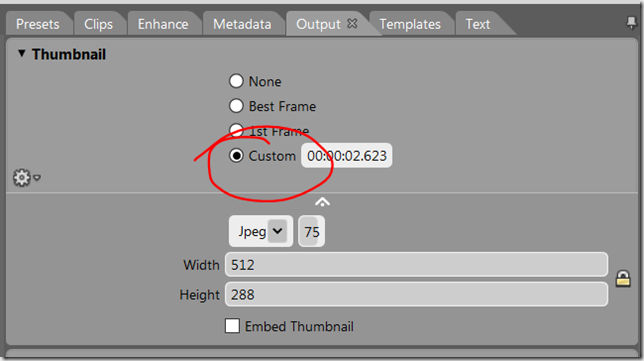Open the gear settings menu
The width and height of the screenshot is (644, 361).
point(22,177)
